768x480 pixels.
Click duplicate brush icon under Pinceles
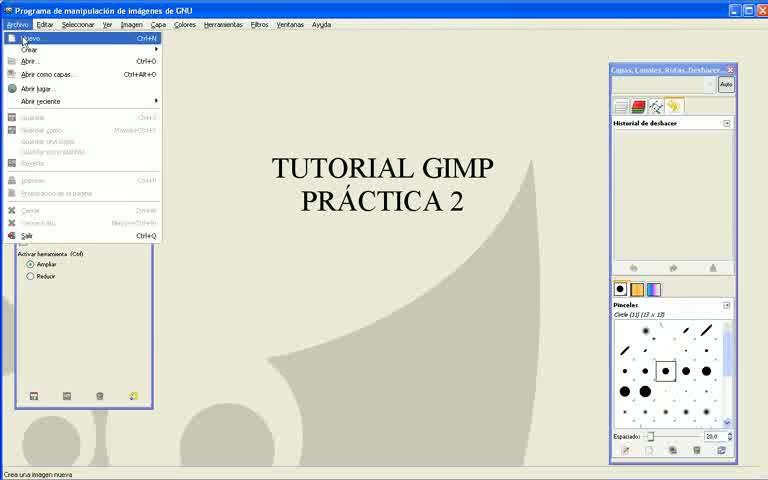click(673, 451)
